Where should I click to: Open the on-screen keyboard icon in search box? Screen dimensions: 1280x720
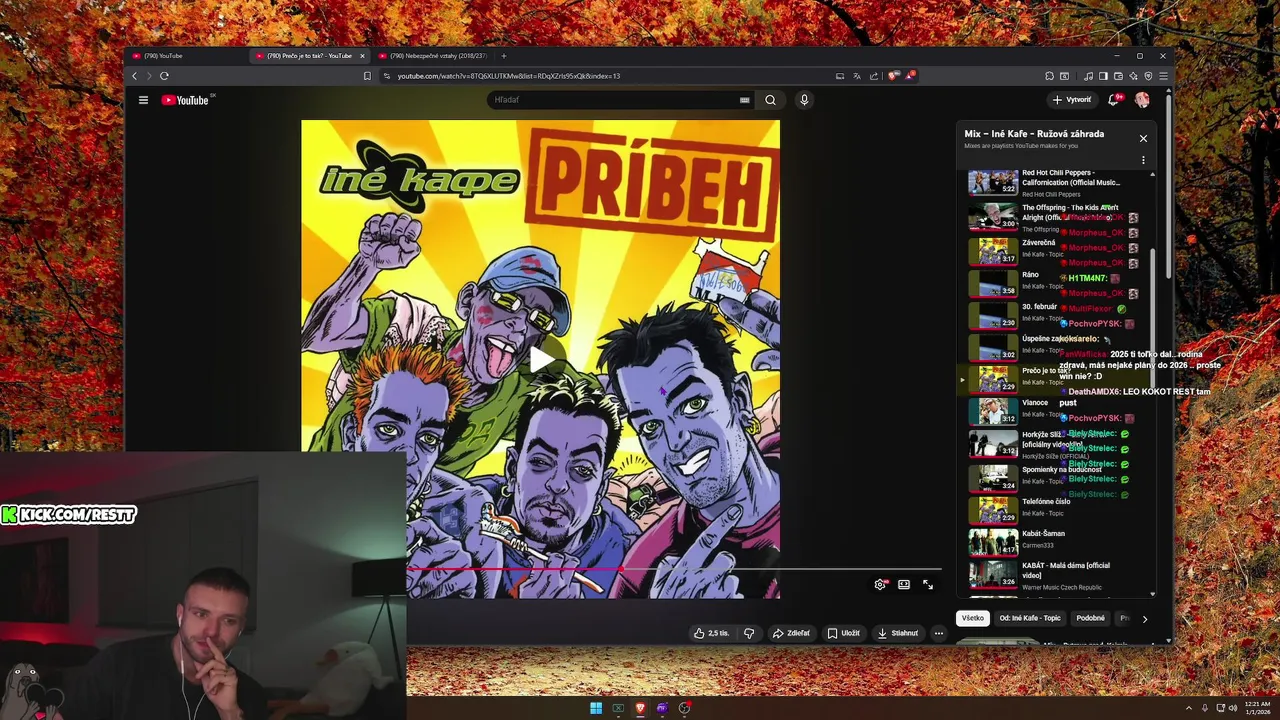pos(744,100)
